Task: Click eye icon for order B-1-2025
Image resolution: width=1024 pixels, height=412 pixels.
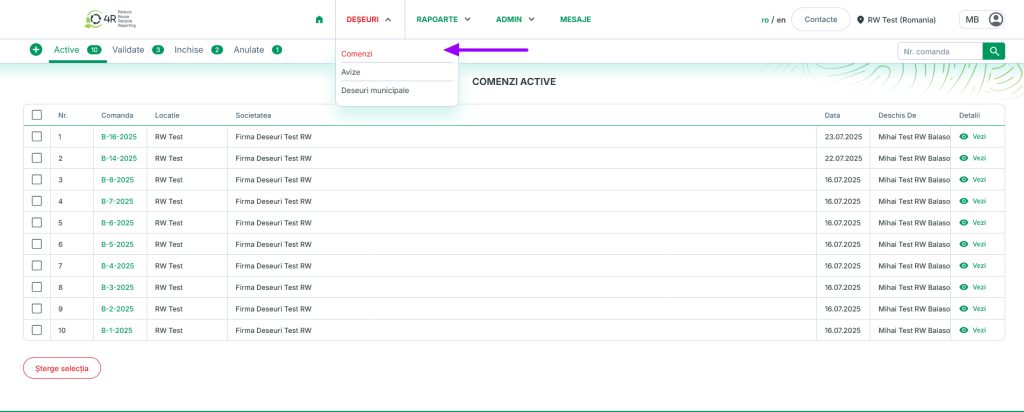Action: (x=964, y=330)
